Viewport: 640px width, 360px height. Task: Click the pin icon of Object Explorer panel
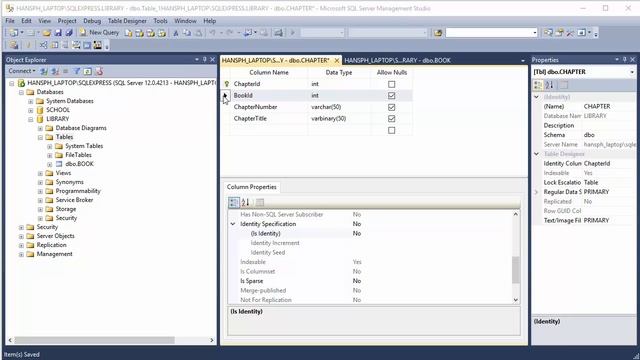pyautogui.click(x=204, y=60)
